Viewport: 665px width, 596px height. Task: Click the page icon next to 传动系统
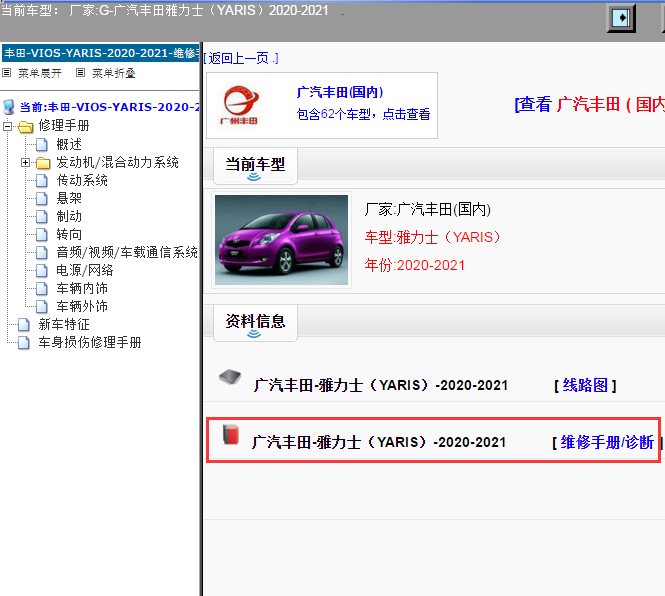42,181
